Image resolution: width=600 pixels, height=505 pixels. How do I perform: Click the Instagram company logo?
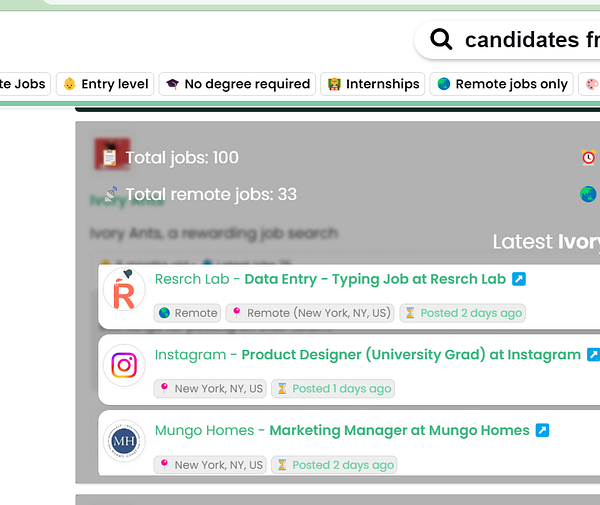[124, 365]
